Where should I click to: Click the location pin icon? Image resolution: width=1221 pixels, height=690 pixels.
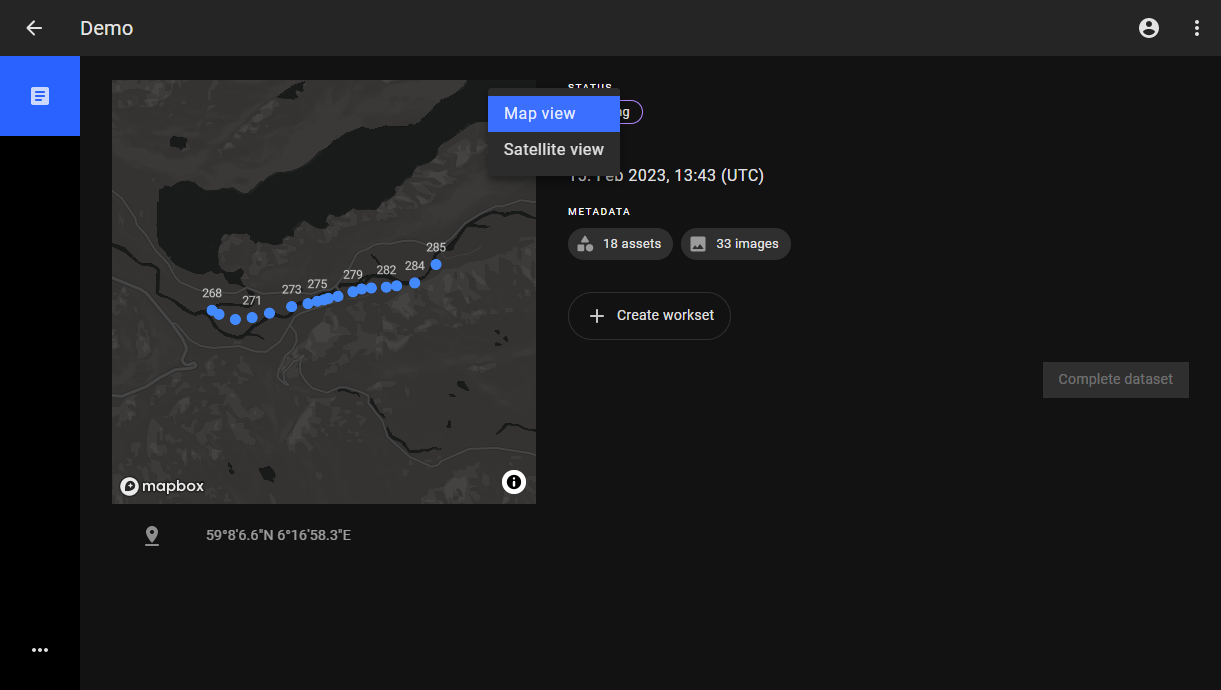point(152,536)
